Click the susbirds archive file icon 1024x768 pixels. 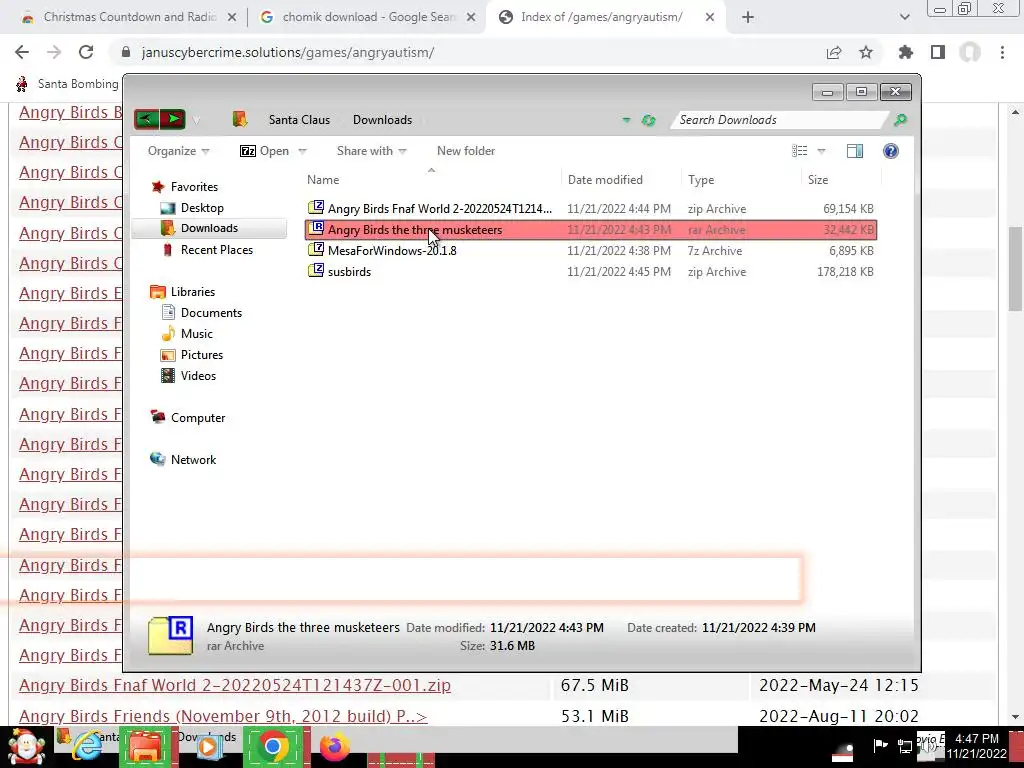coord(316,270)
